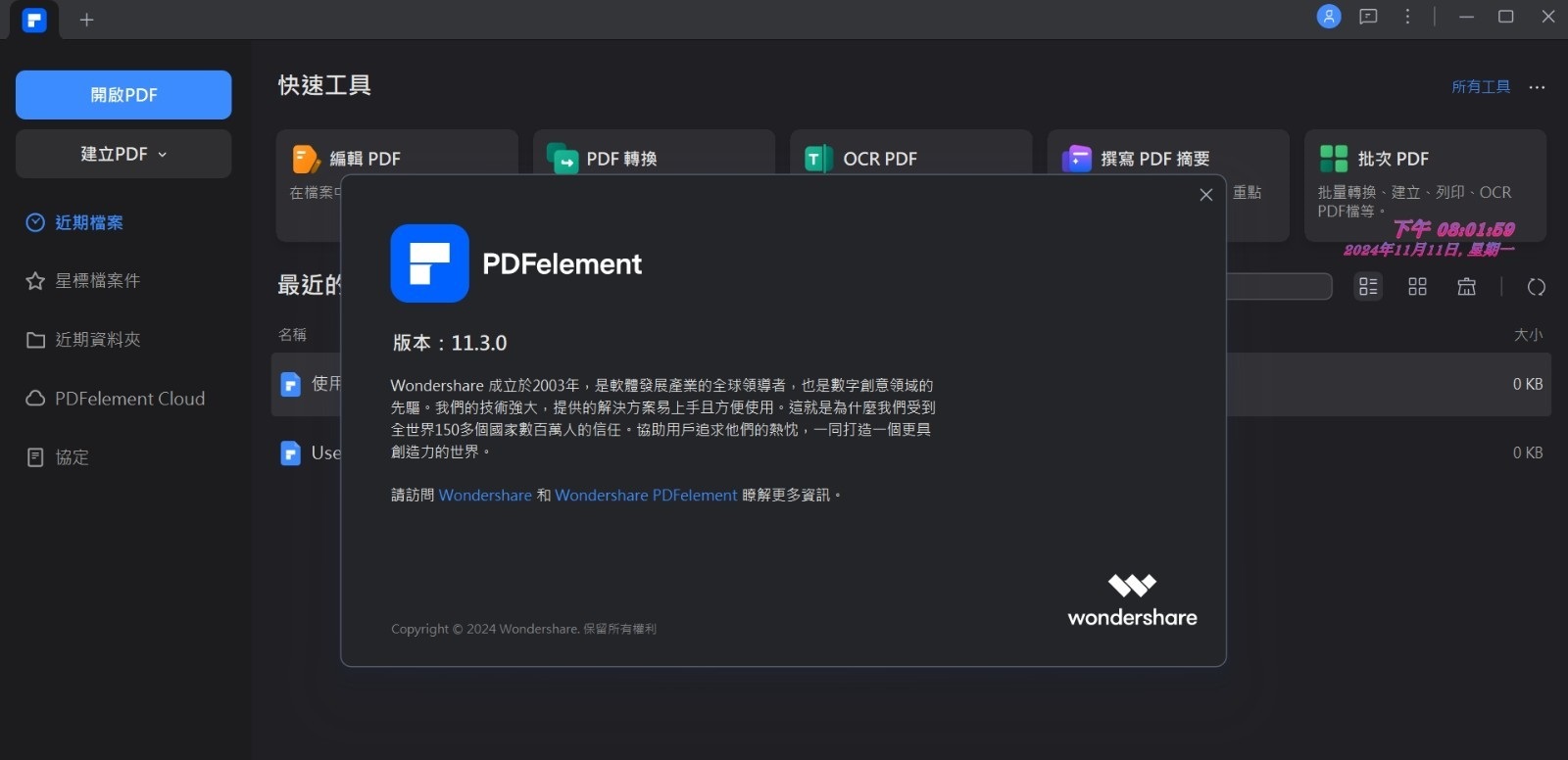Viewport: 1568px width, 760px height.
Task: Click the Wondershare logo in the dialog
Action: pyautogui.click(x=1133, y=600)
